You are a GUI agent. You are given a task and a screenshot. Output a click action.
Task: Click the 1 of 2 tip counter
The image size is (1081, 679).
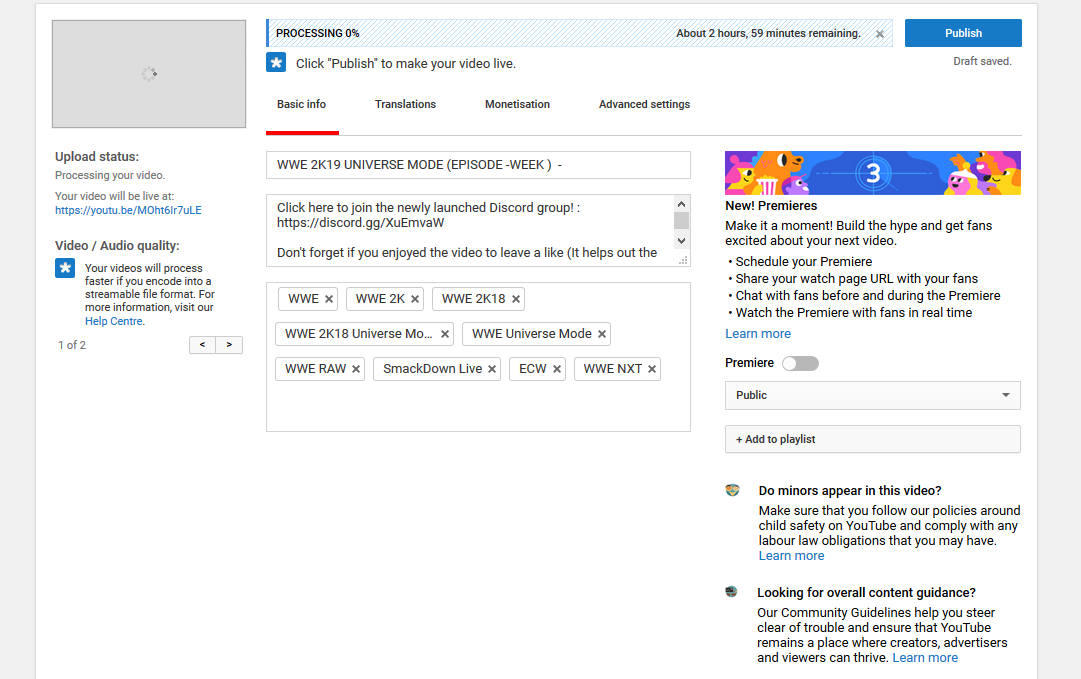72,345
